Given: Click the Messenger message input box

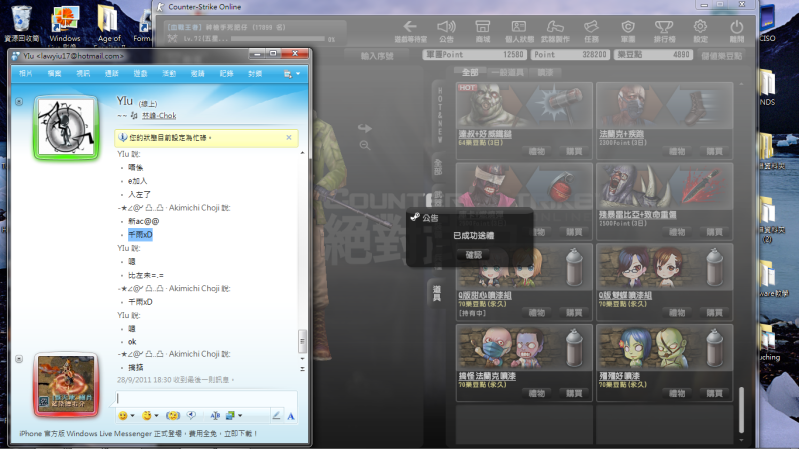Looking at the screenshot, I should [205, 398].
